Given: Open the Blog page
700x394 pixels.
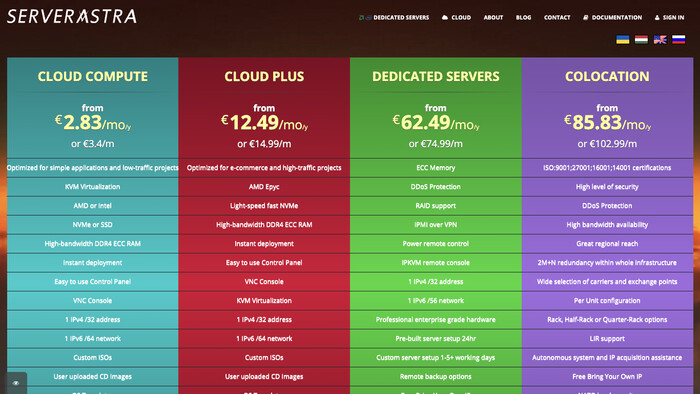Looking at the screenshot, I should 524,17.
